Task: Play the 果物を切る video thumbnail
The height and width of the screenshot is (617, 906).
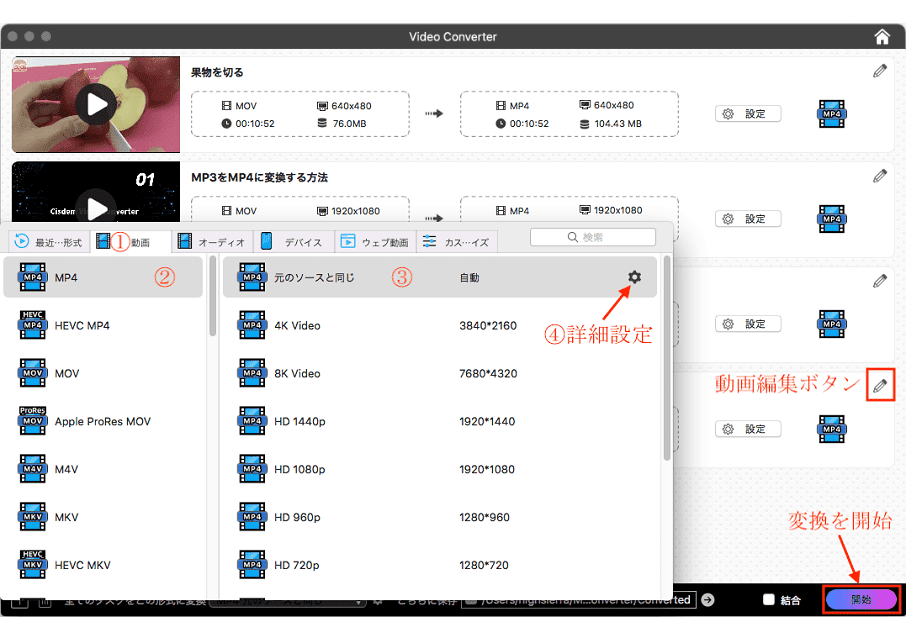Action: coord(96,104)
